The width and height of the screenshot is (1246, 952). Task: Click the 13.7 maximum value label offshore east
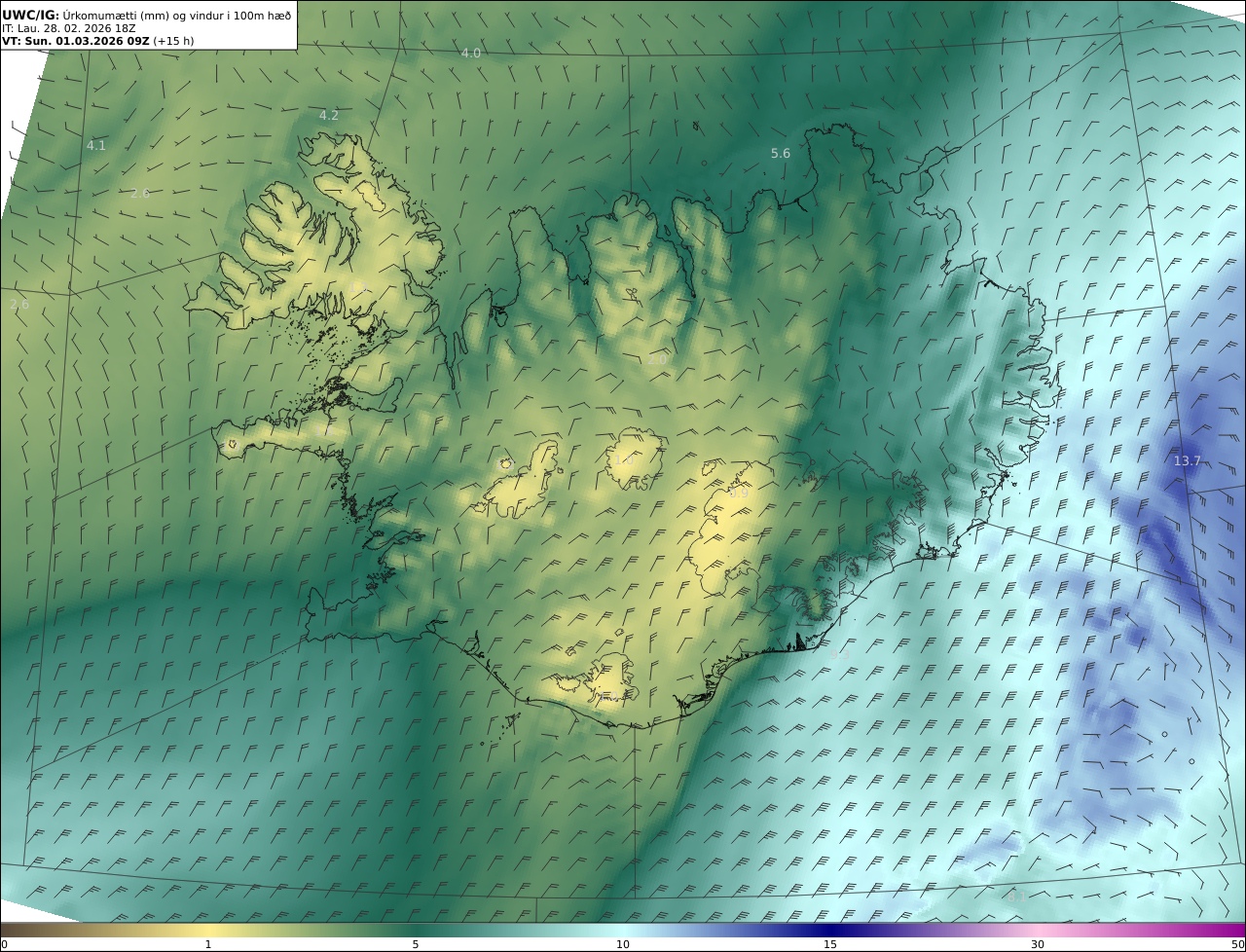click(x=1188, y=460)
